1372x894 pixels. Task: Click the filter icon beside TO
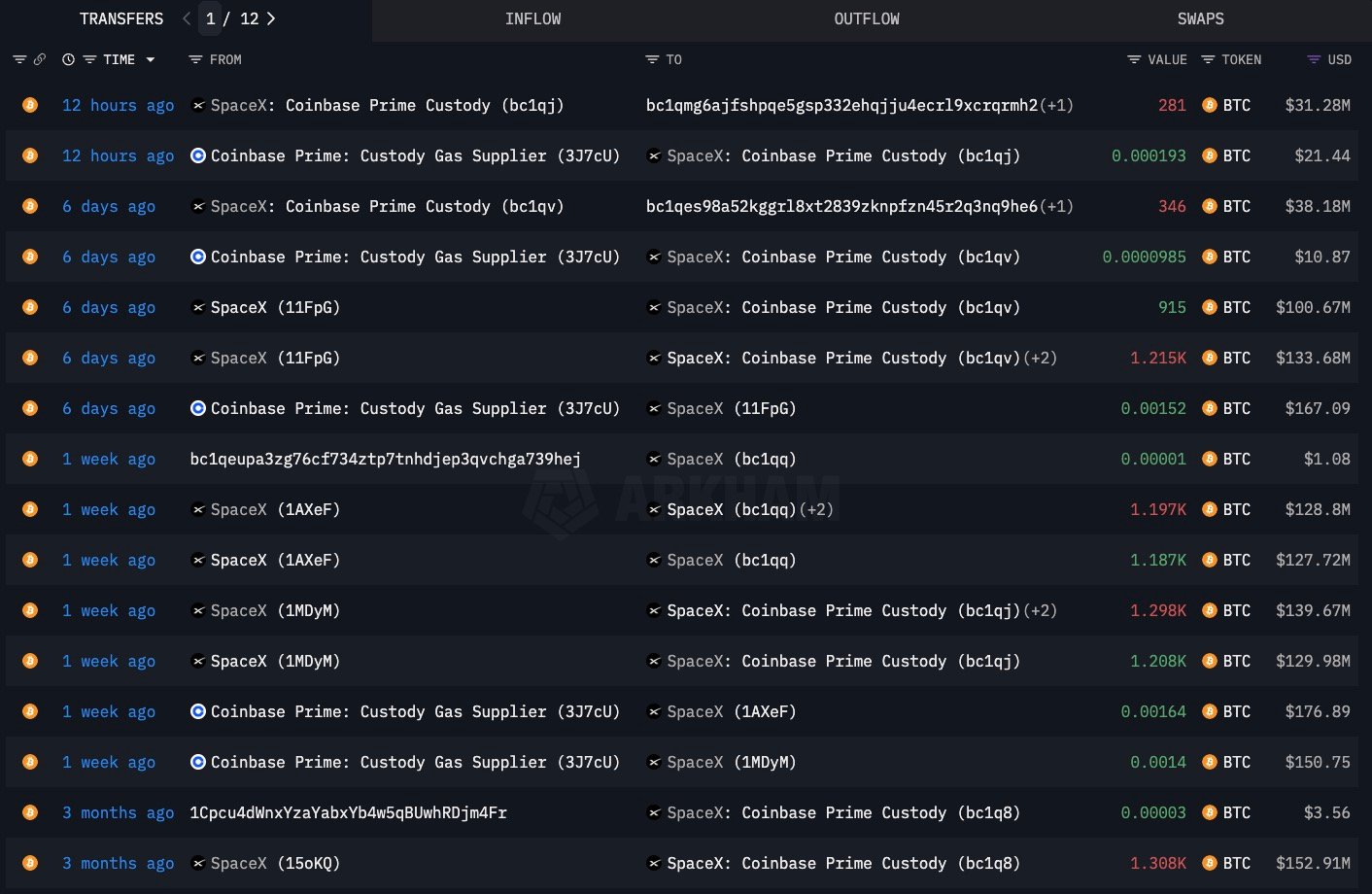pos(652,60)
